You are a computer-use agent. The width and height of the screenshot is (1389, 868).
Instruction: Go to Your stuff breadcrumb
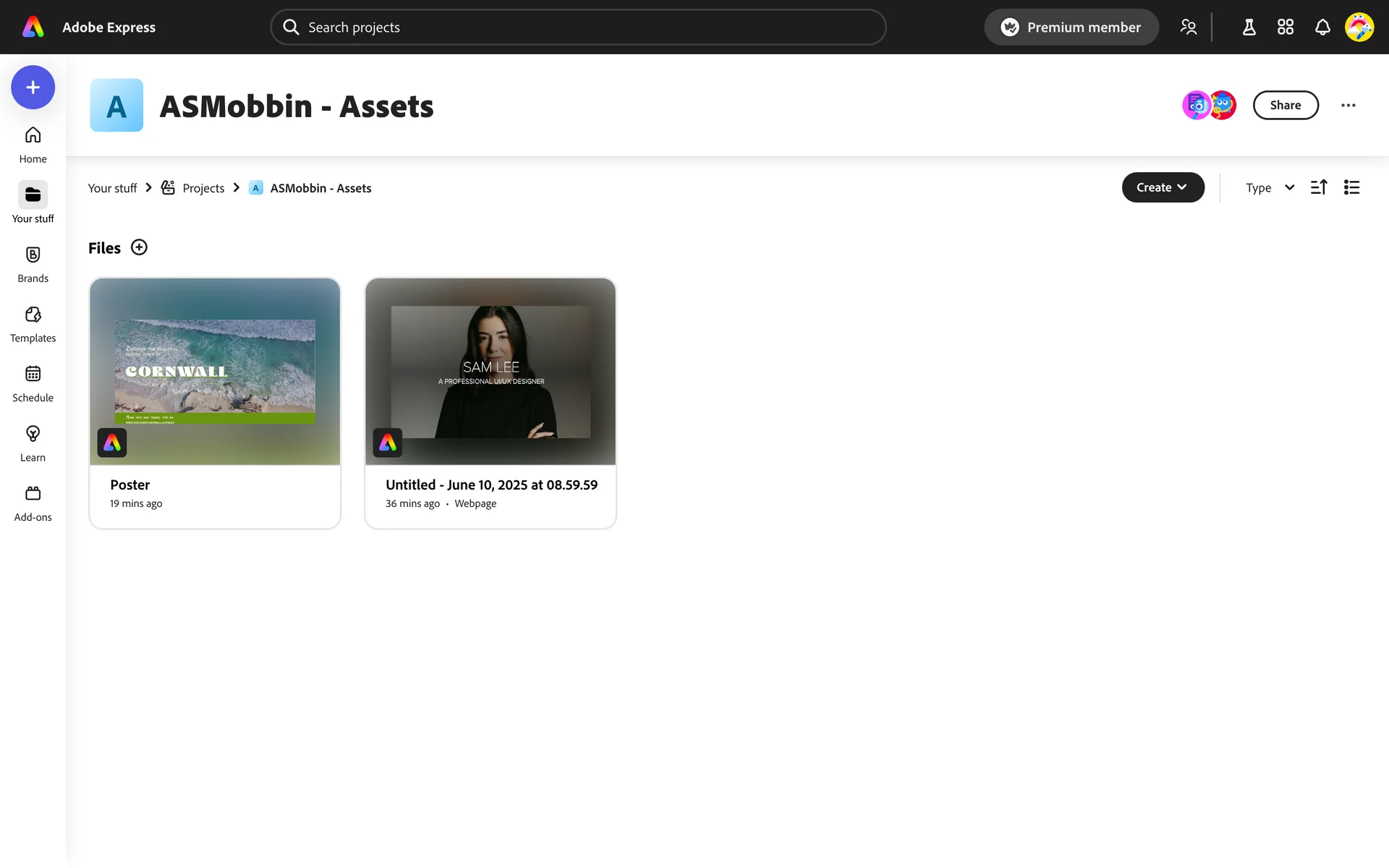(x=112, y=188)
